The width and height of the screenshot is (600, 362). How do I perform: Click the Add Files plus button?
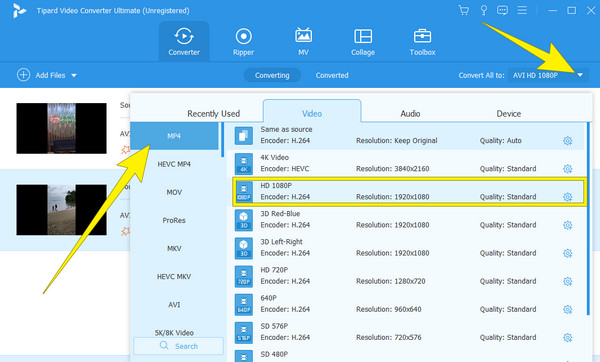(23, 75)
